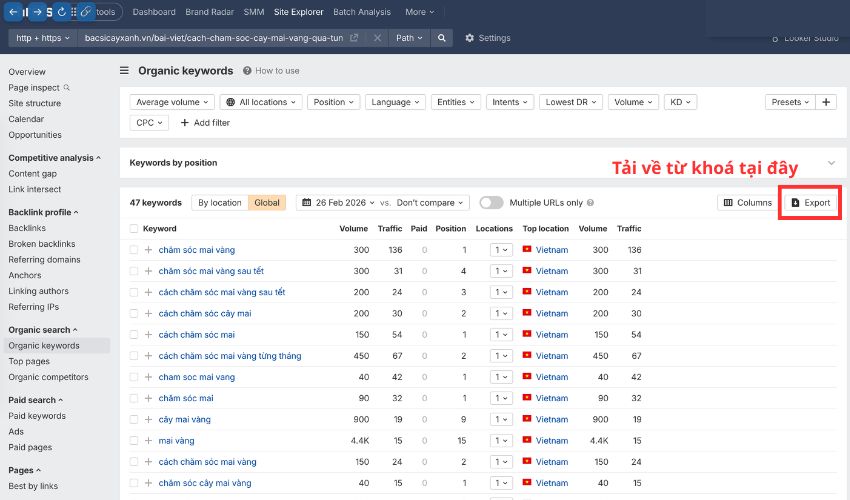
Task: Collapse the Keywords by position section chevron
Action: [830, 163]
